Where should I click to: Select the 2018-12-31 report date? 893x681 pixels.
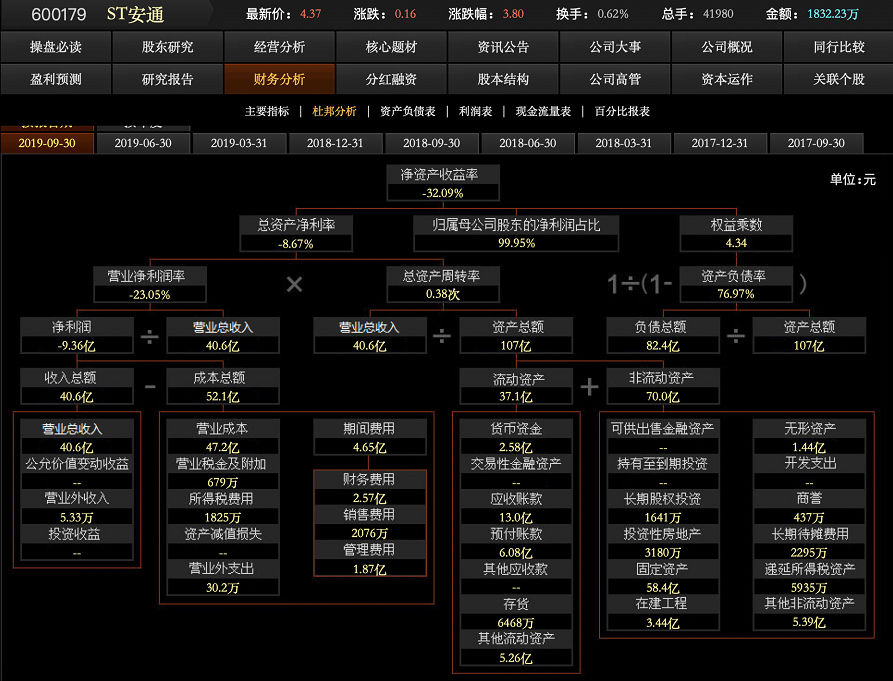coord(335,143)
